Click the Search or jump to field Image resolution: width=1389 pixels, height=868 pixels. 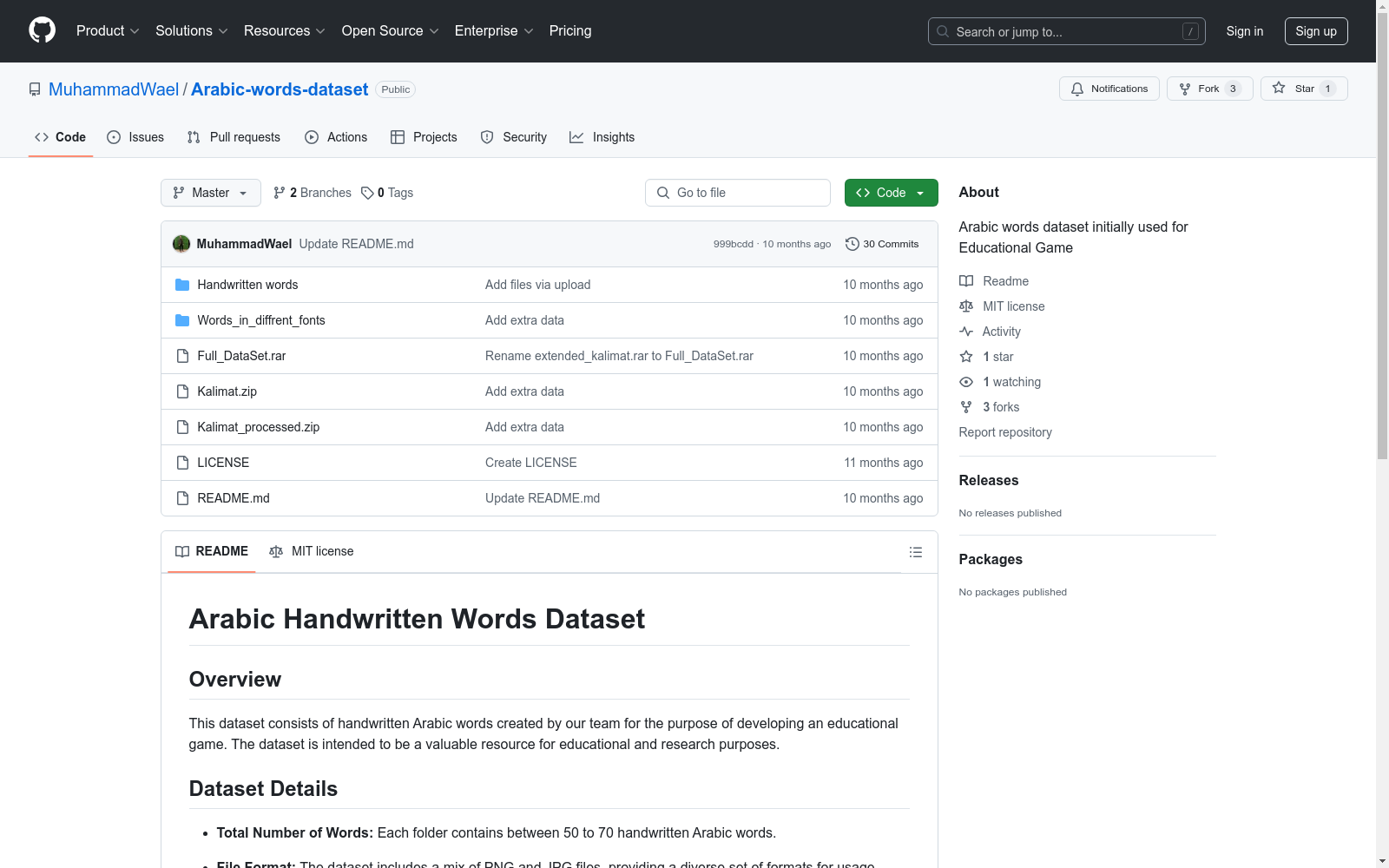[x=1067, y=31]
